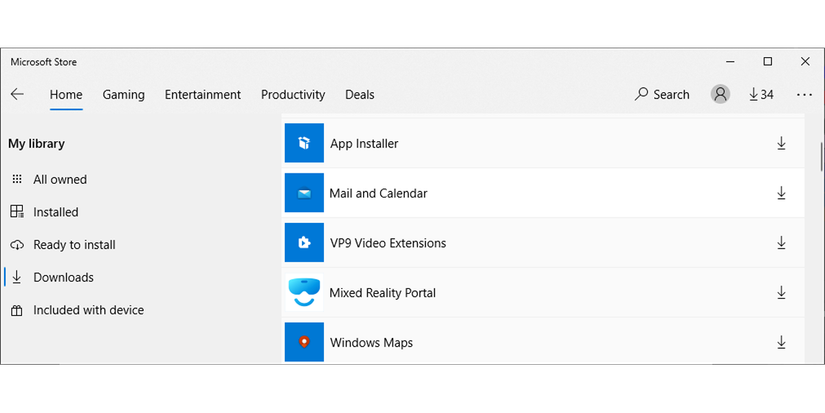Download App Installer using its arrow icon

tap(781, 143)
